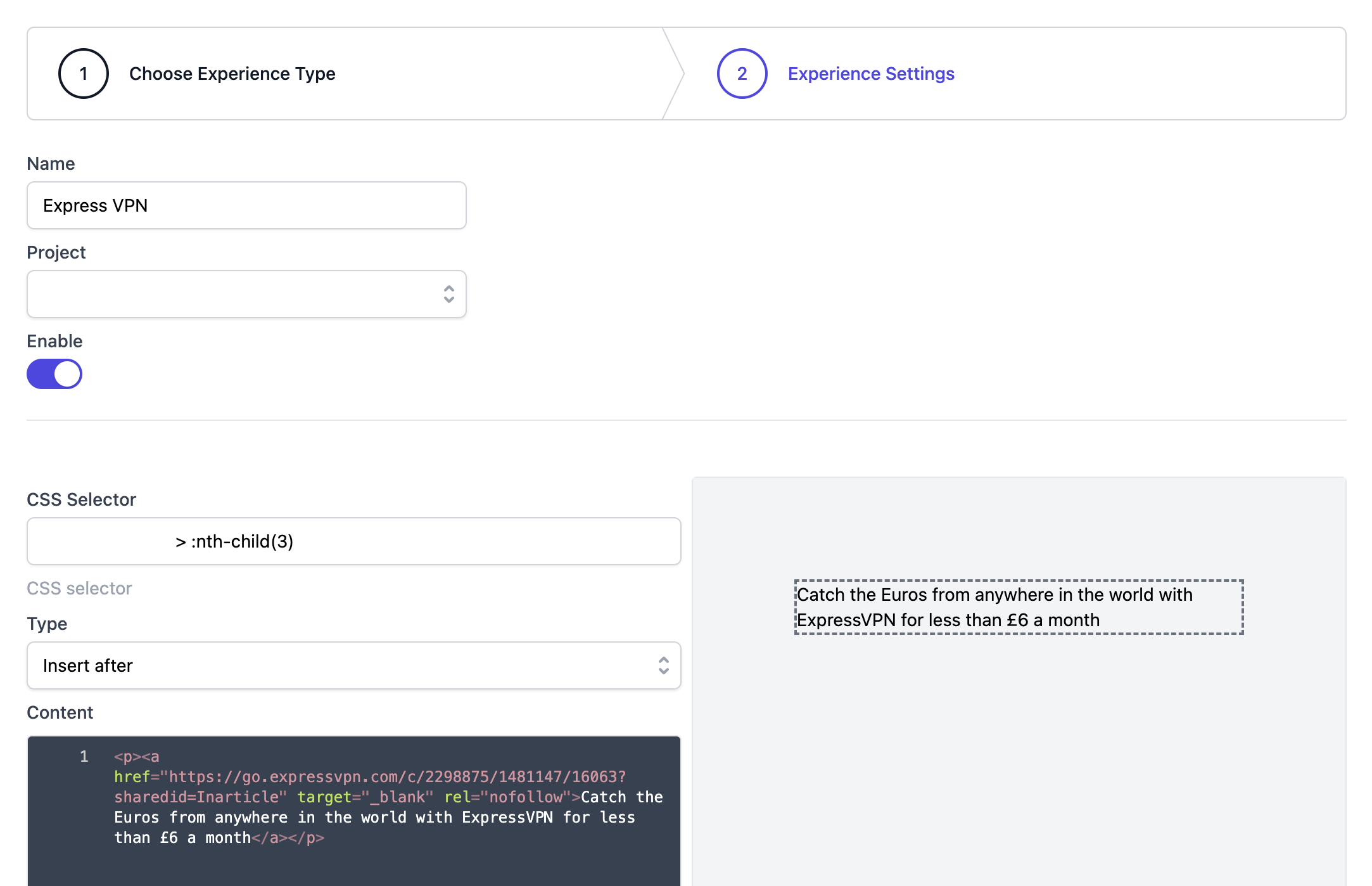Click the href URL in the code
This screenshot has height=886, width=1372.
tap(397, 777)
